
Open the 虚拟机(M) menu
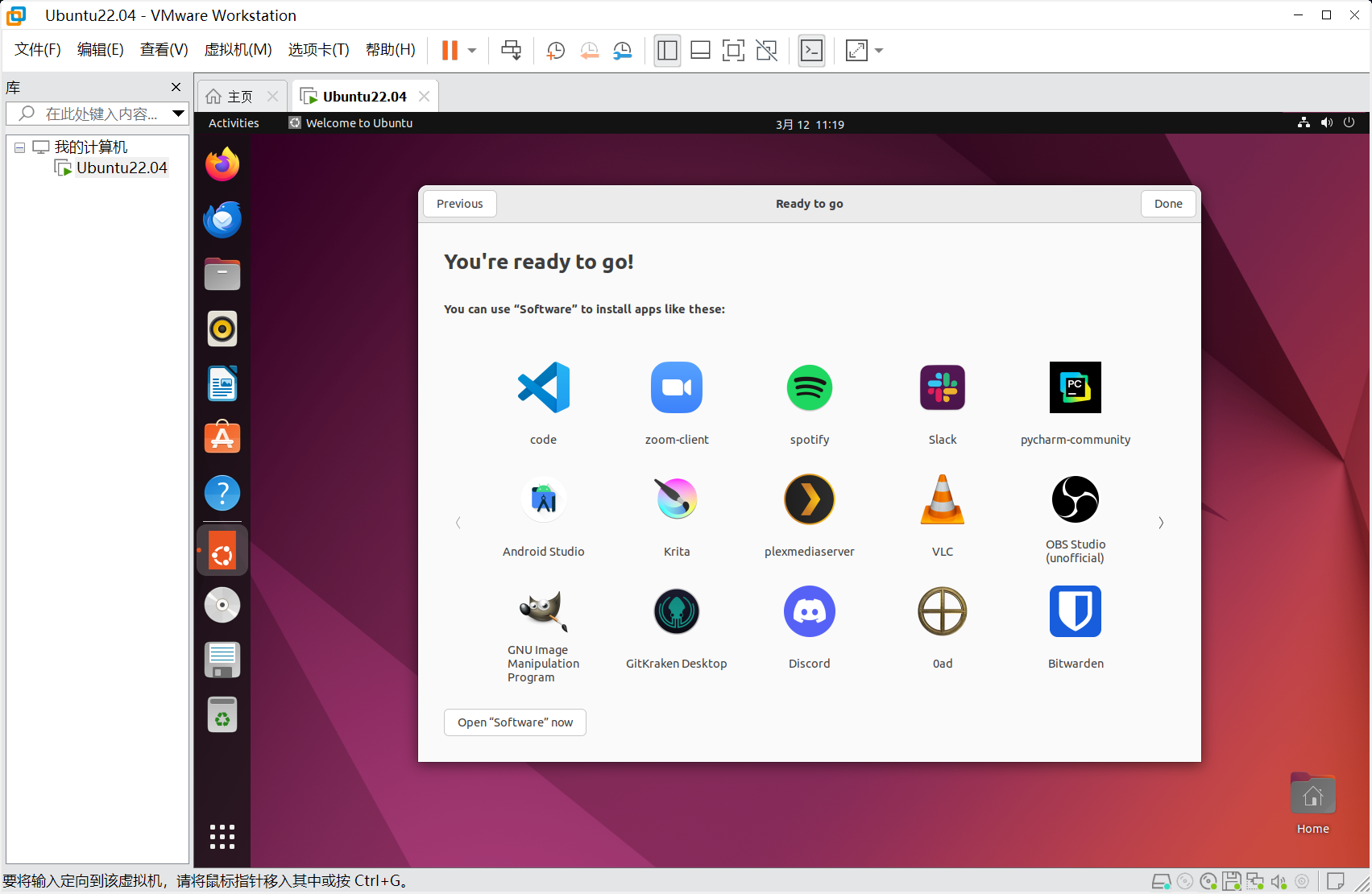tap(238, 50)
